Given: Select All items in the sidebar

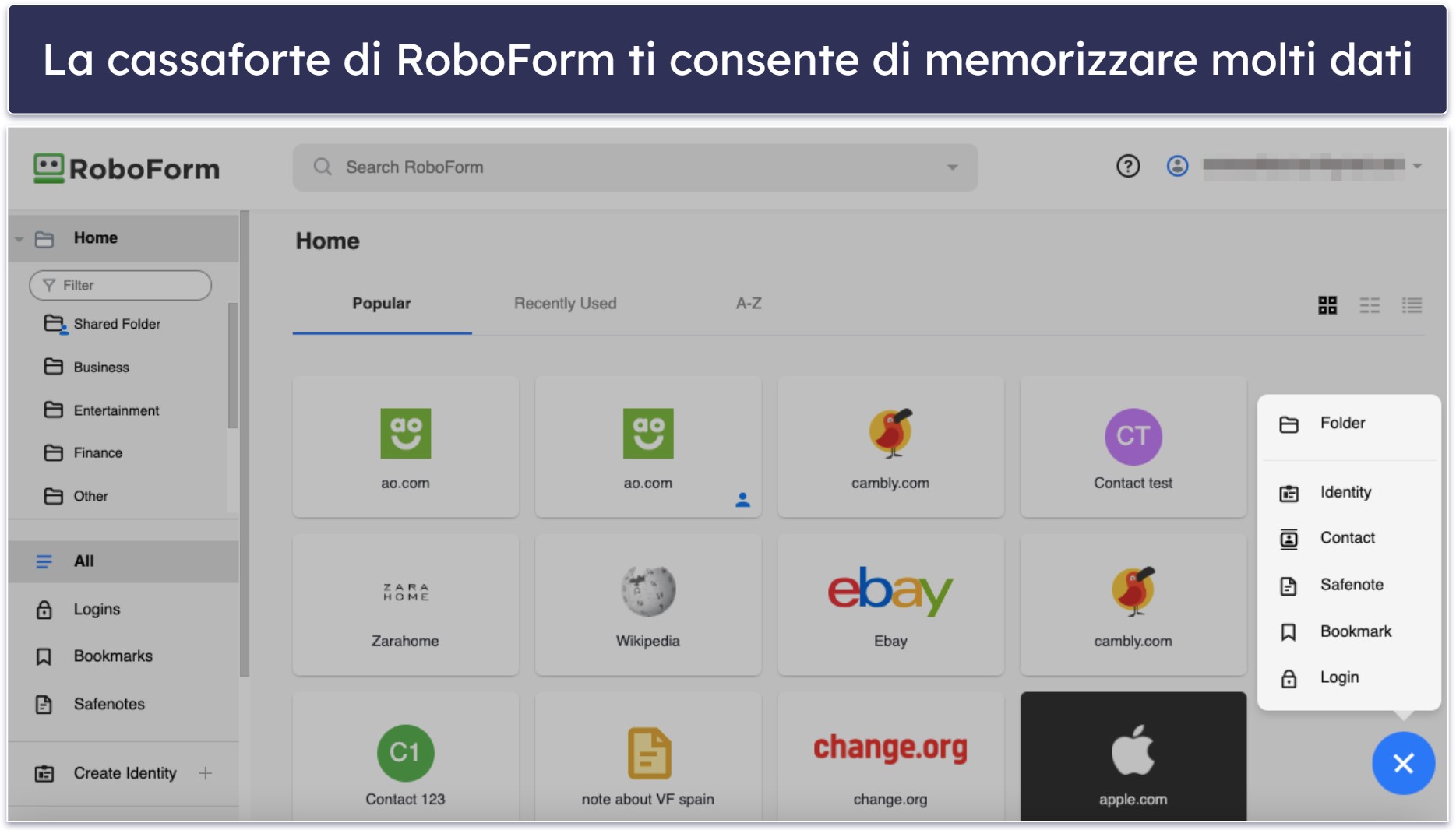Looking at the screenshot, I should 123,561.
